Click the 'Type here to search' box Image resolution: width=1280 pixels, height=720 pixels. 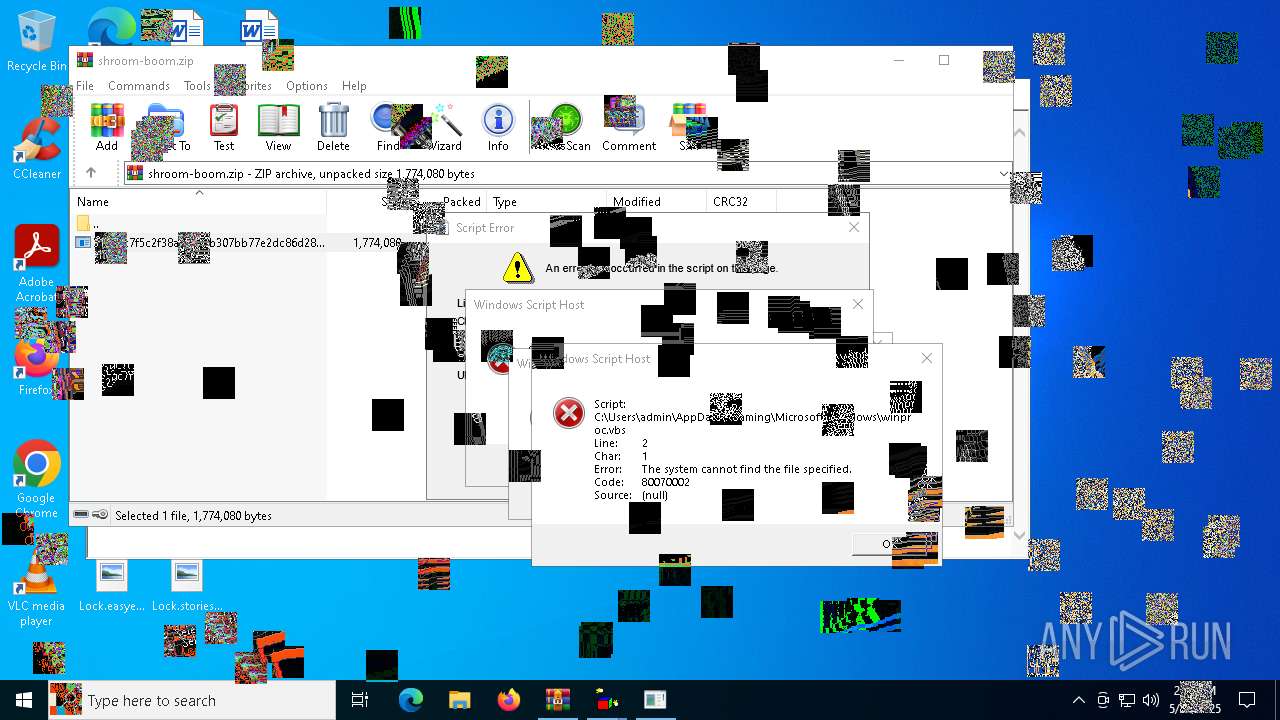[x=192, y=700]
